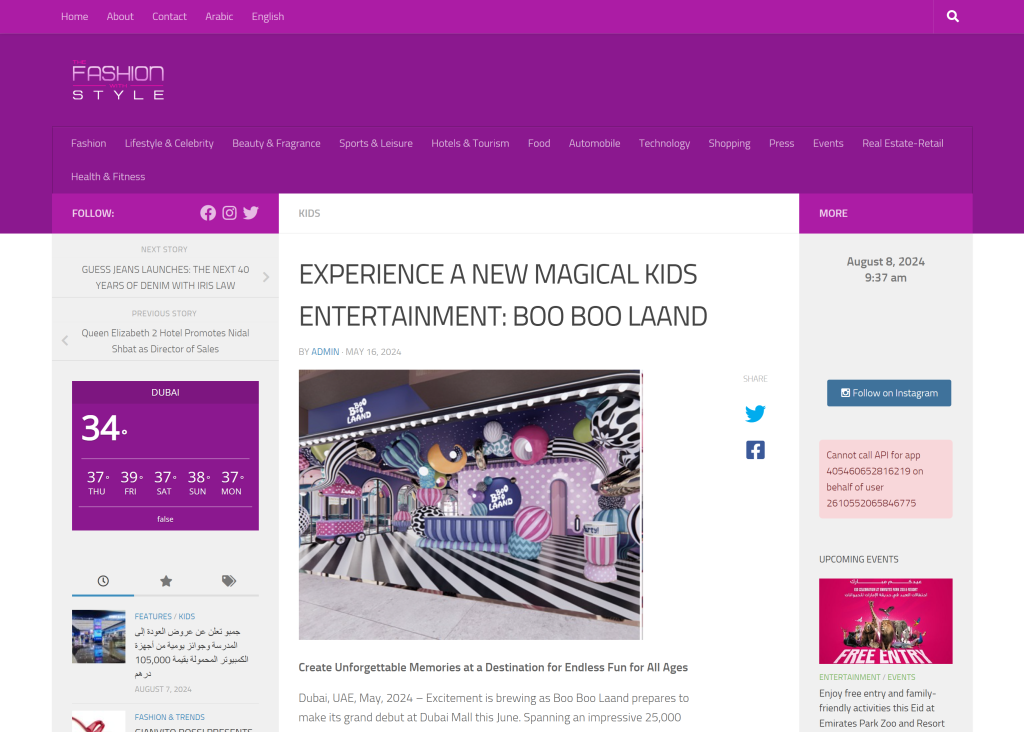Open KIDS category link in sidebar post

pyautogui.click(x=187, y=616)
